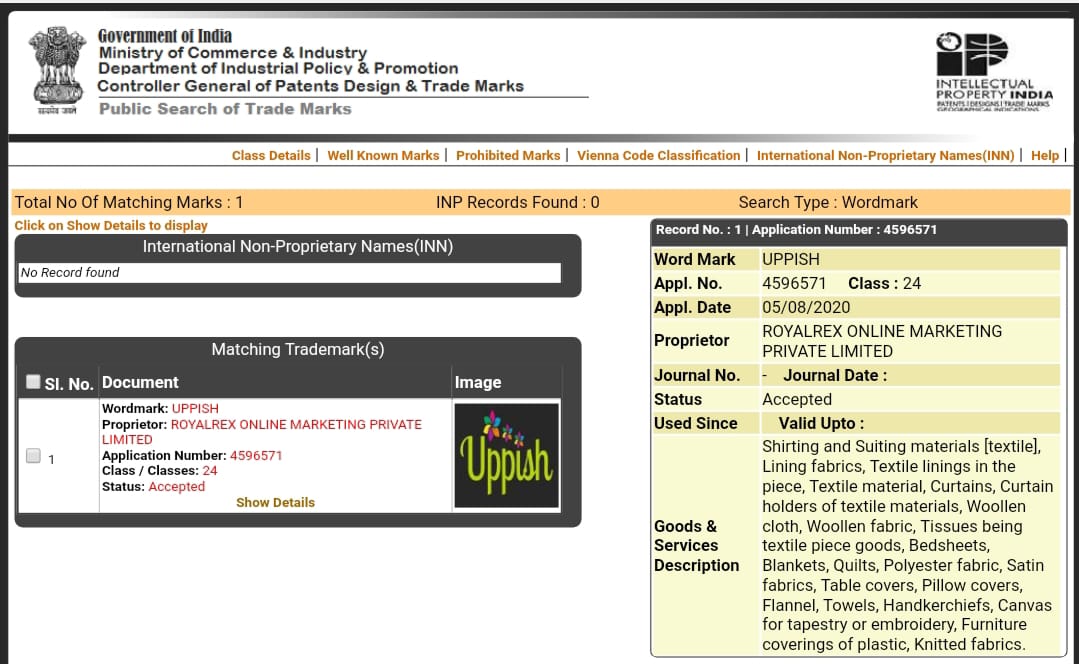This screenshot has height=664, width=1079.
Task: Click Show Details for UPPISH
Action: [275, 502]
